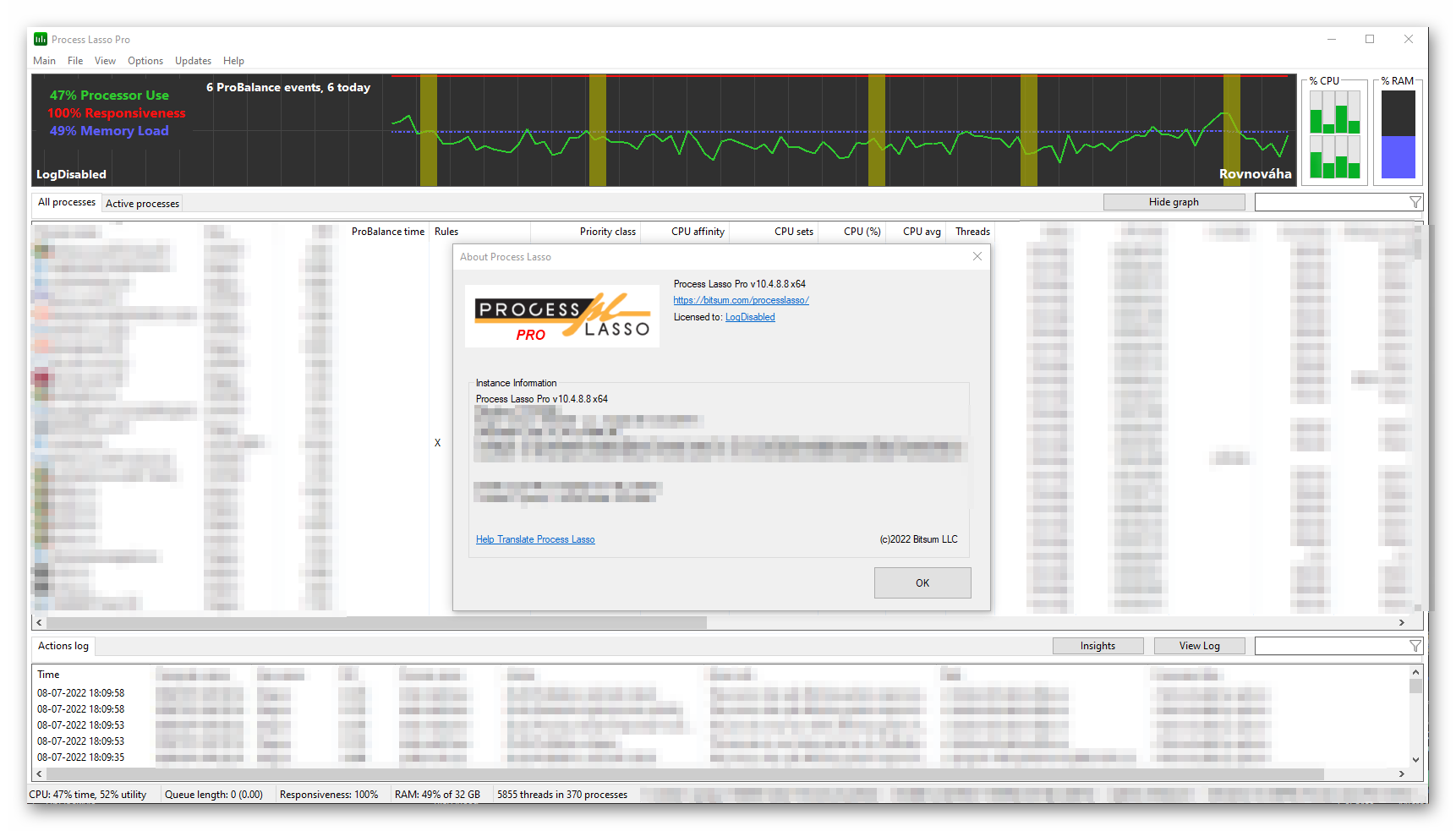The image size is (1456, 831).
Task: Click the Queue length status entry
Action: tap(214, 795)
